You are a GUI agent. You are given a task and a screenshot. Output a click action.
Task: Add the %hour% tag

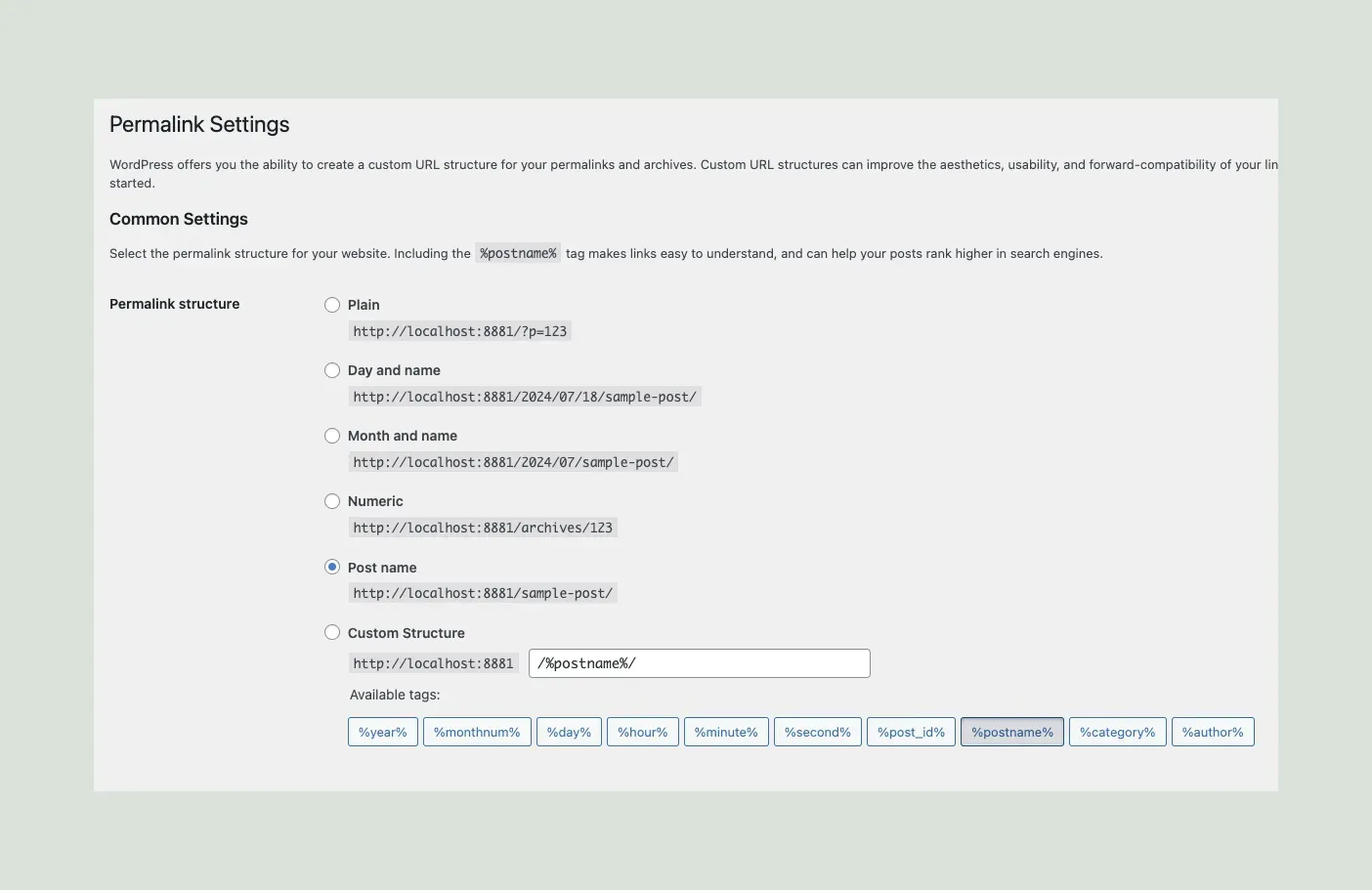(642, 732)
